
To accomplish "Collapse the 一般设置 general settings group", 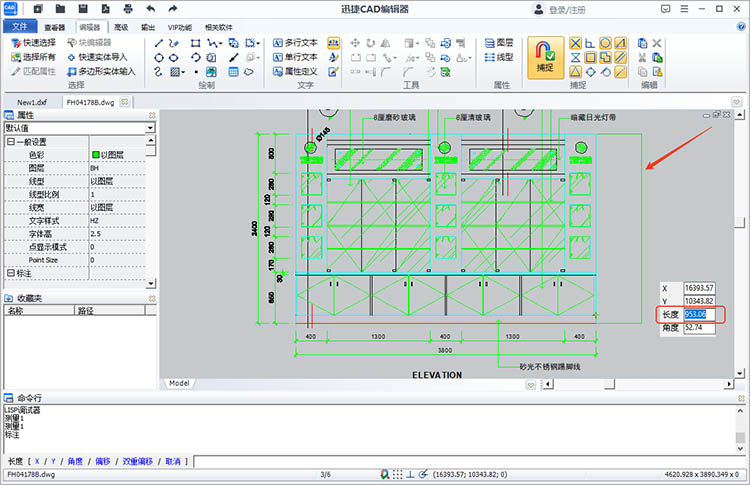I will (x=11, y=142).
